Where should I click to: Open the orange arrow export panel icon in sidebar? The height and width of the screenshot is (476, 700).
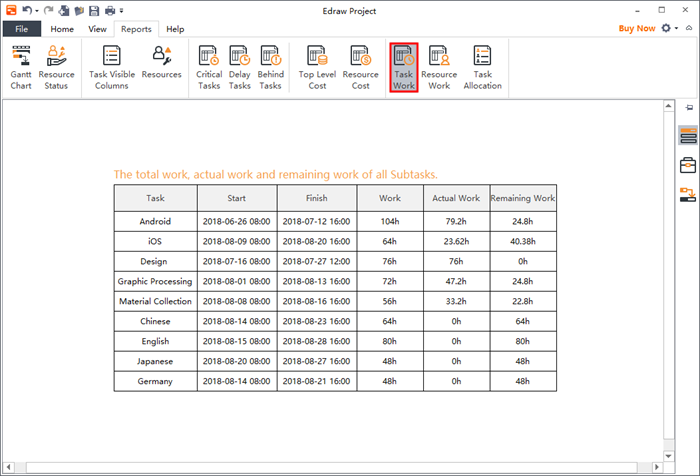tap(688, 195)
